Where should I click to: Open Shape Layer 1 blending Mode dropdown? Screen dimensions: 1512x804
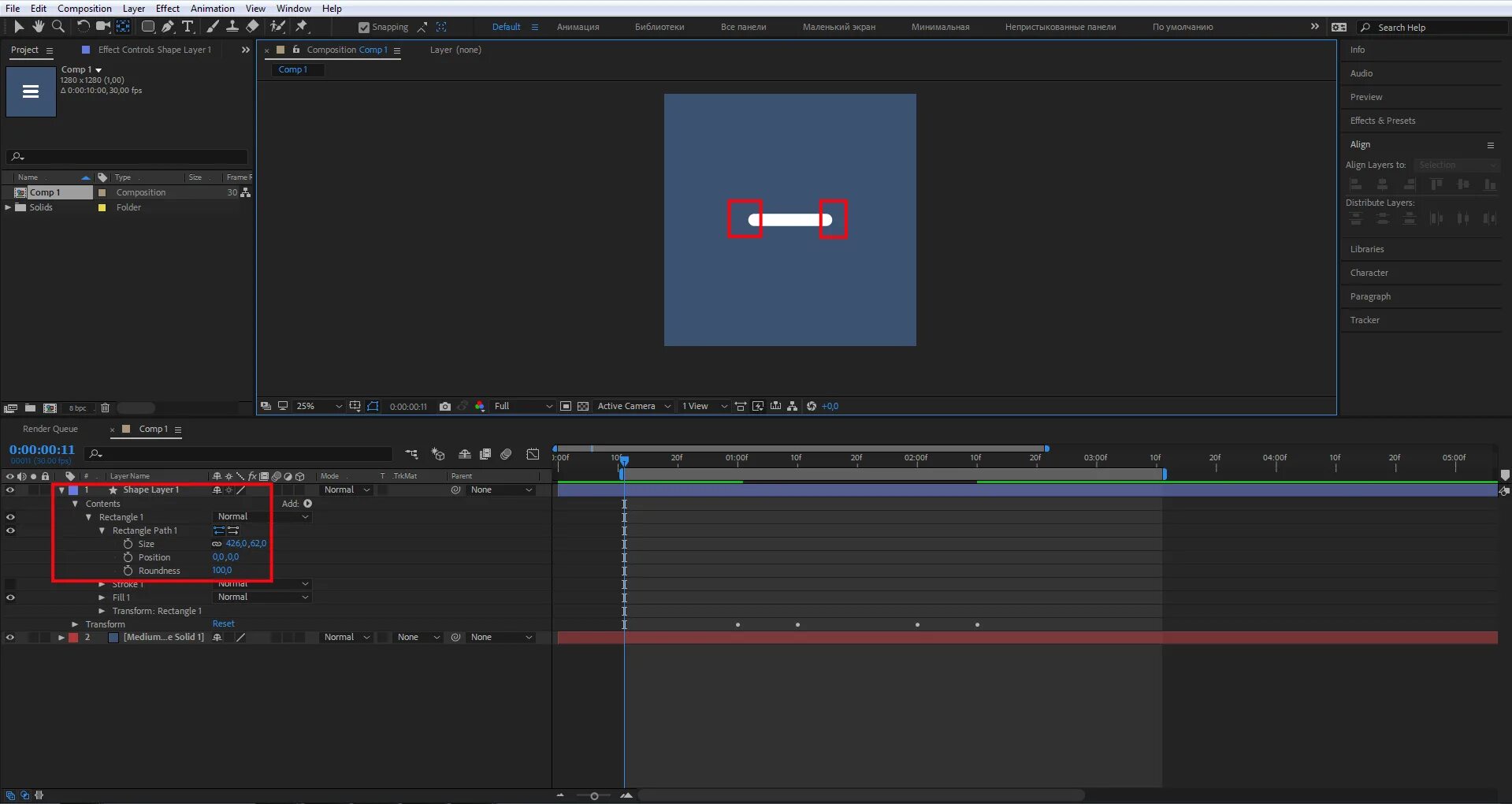(347, 490)
